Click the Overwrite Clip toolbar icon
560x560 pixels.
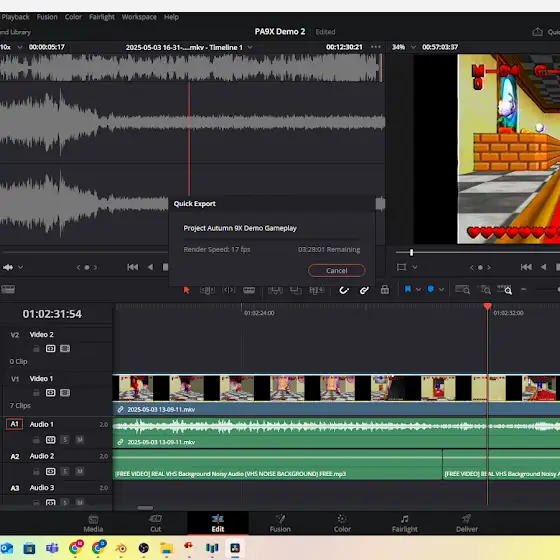click(296, 290)
